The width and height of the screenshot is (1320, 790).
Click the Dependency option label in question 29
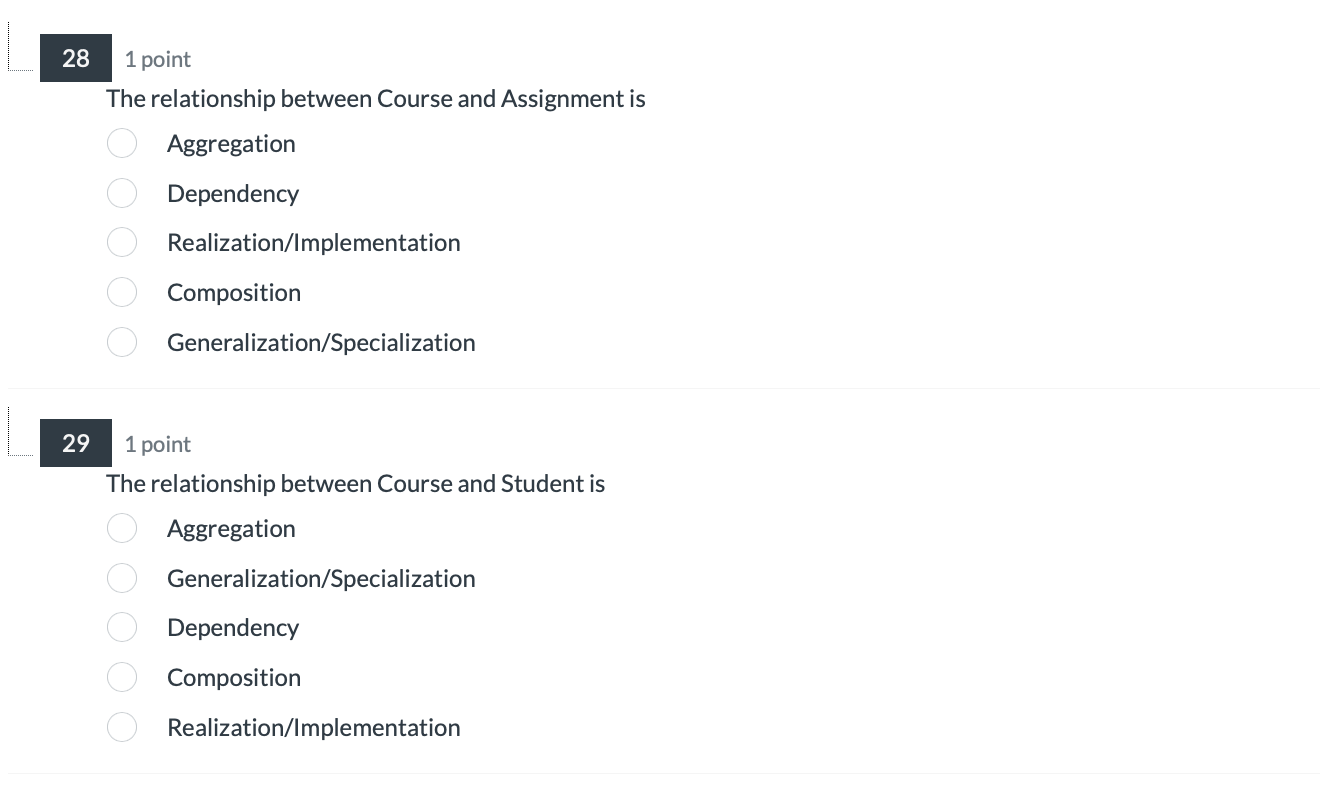coord(233,627)
